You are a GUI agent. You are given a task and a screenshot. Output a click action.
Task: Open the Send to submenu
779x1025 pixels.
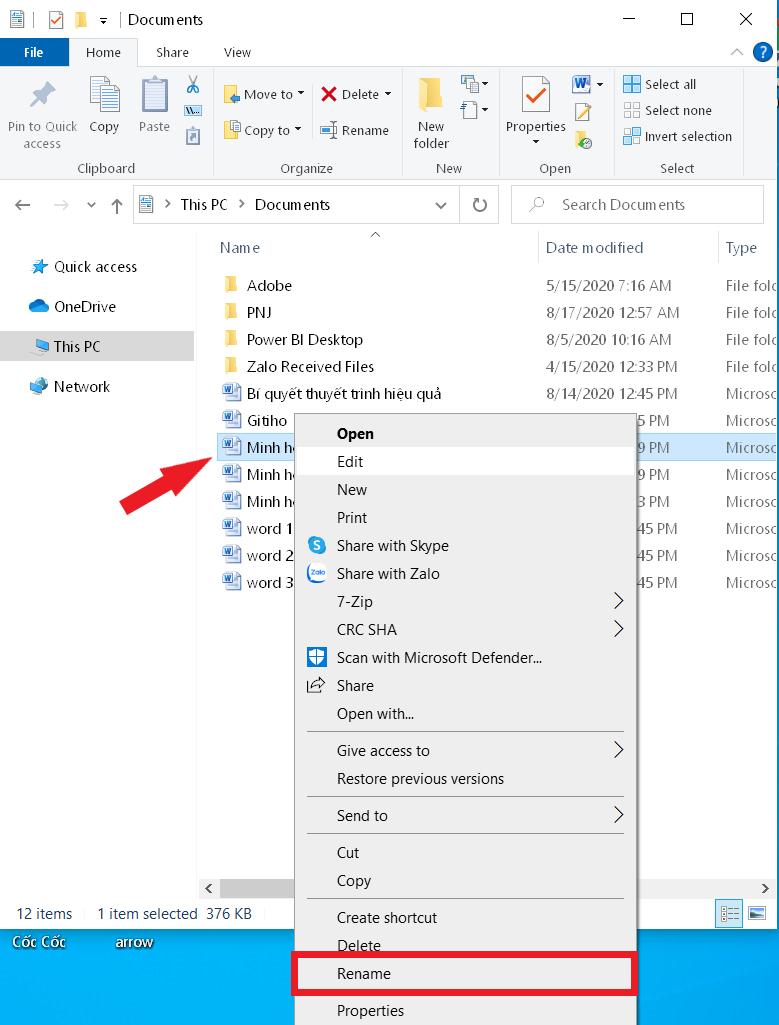pyautogui.click(x=465, y=815)
